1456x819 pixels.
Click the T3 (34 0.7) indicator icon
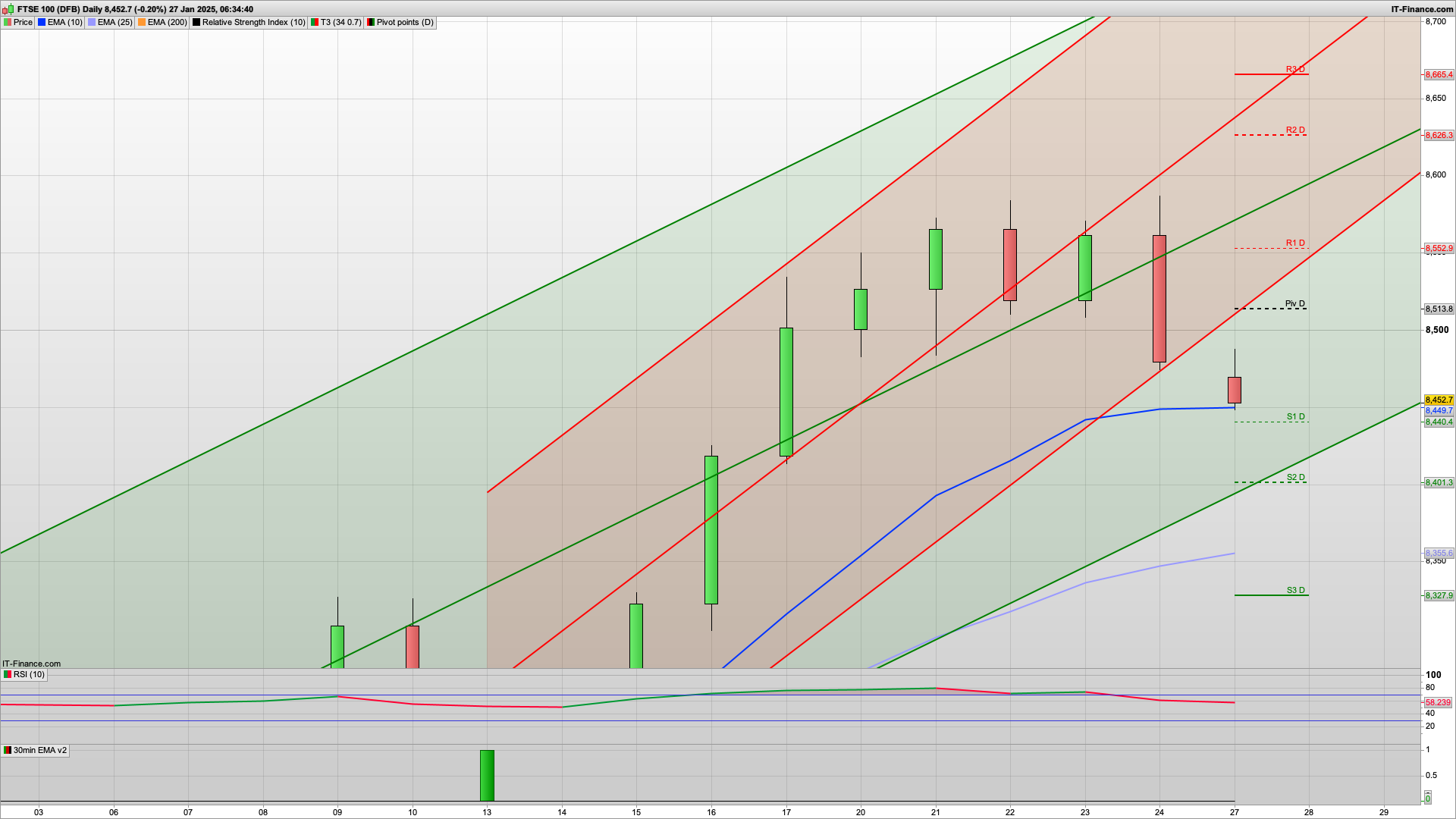(x=315, y=23)
